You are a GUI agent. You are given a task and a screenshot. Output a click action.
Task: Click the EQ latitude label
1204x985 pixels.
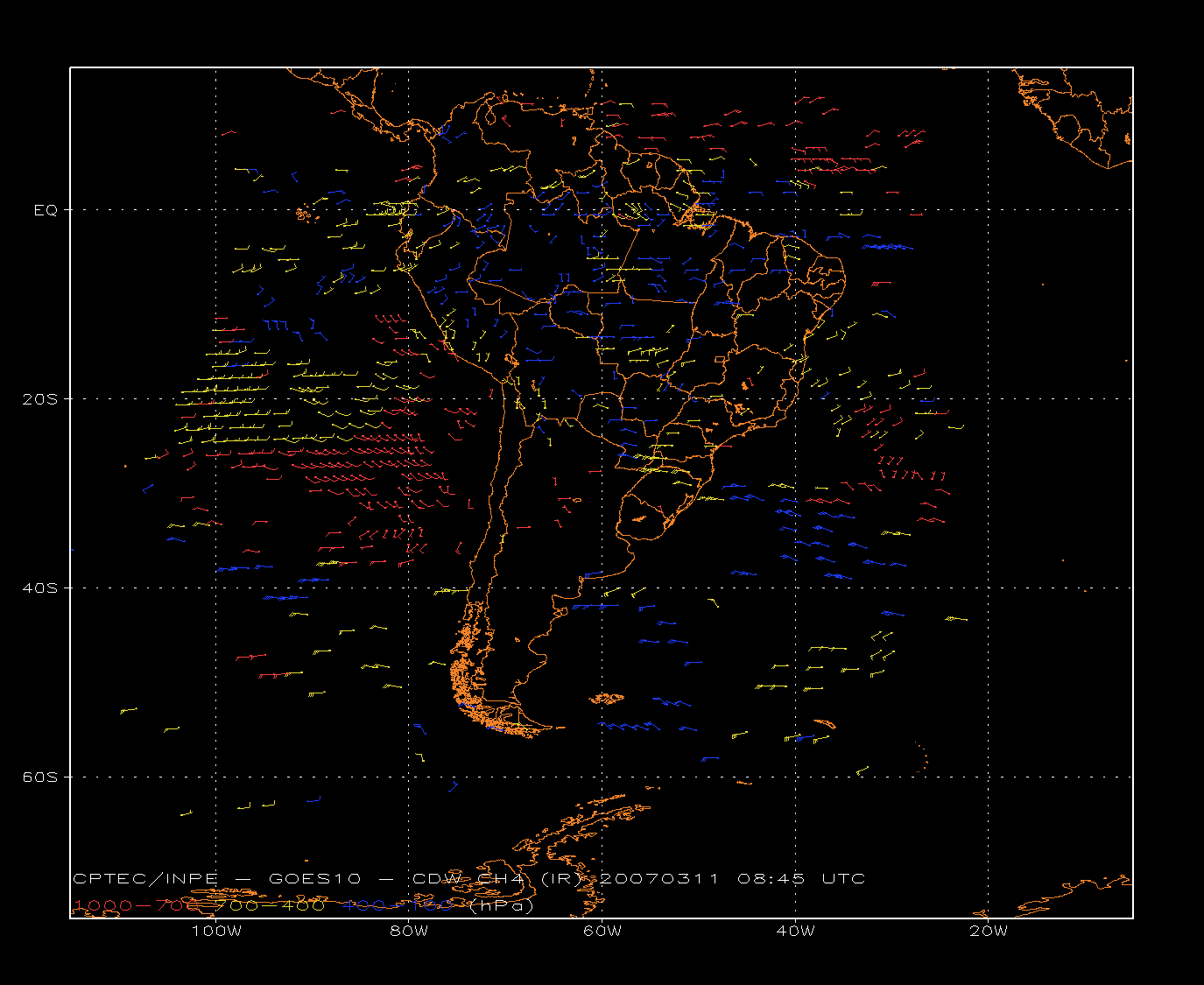coord(46,210)
